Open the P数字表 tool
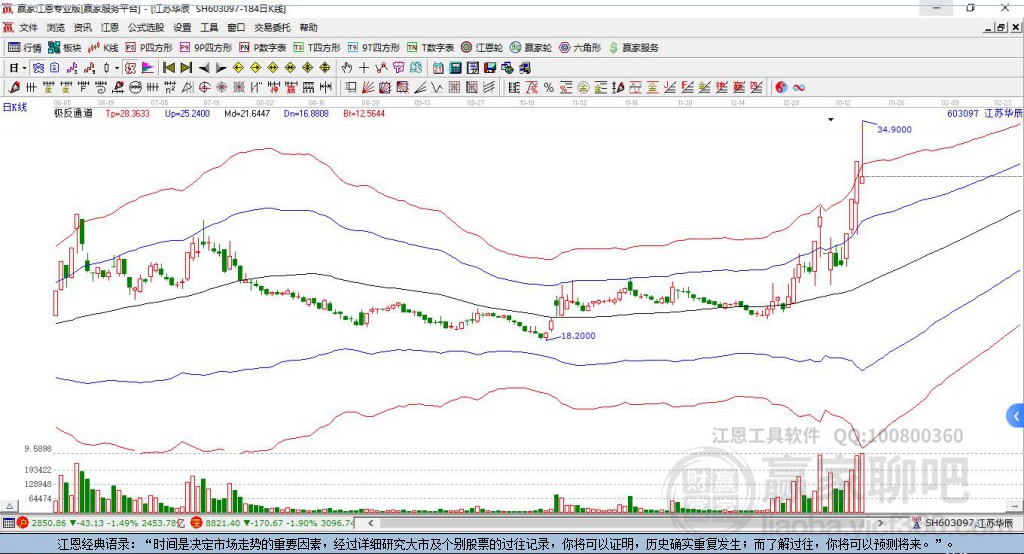1024x554 pixels. point(263,48)
